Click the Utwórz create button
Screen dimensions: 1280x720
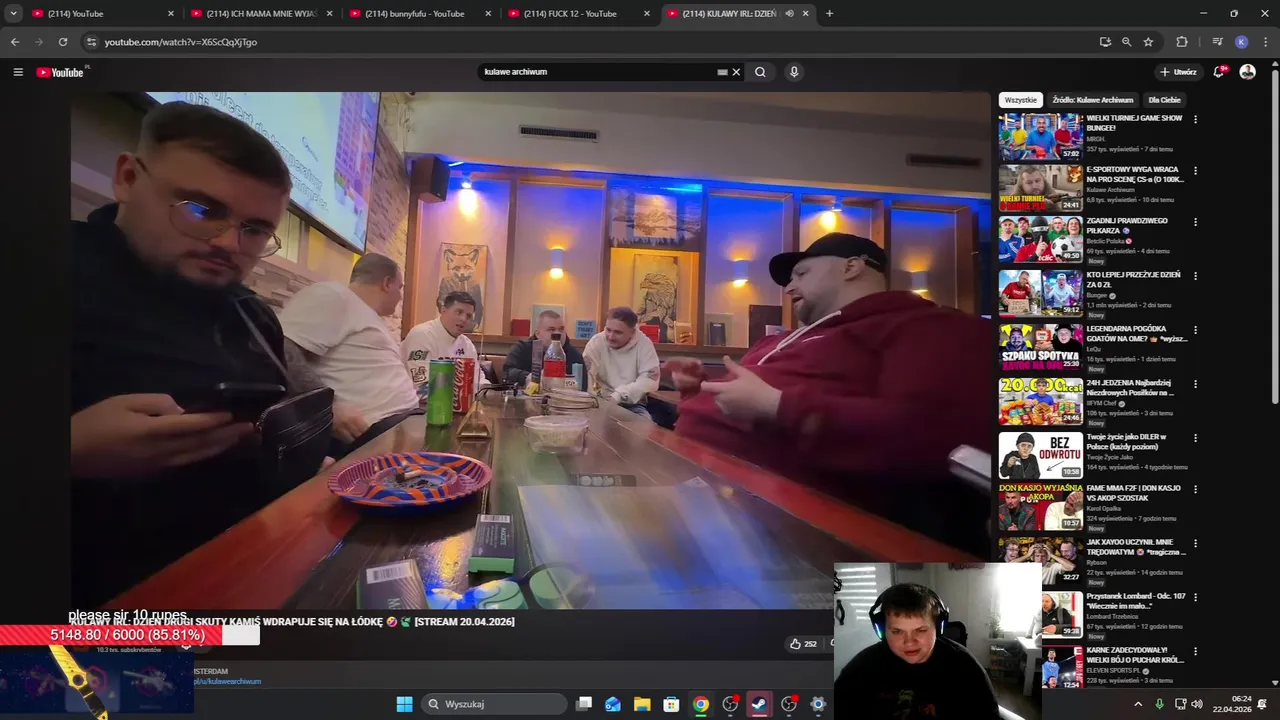pyautogui.click(x=1178, y=72)
